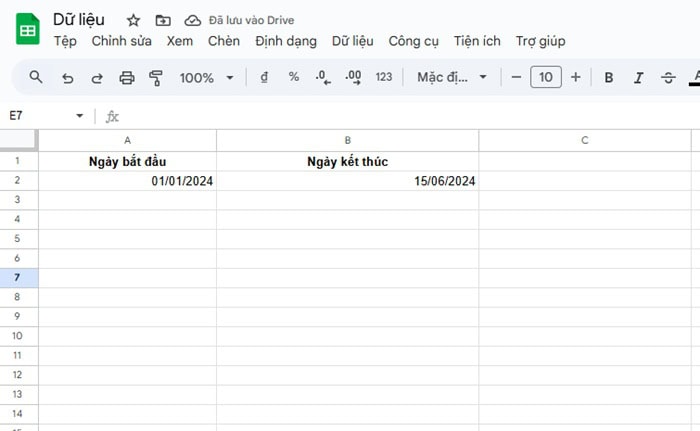Toggle bold formatting
Screen dimensions: 700x431
click(x=608, y=77)
